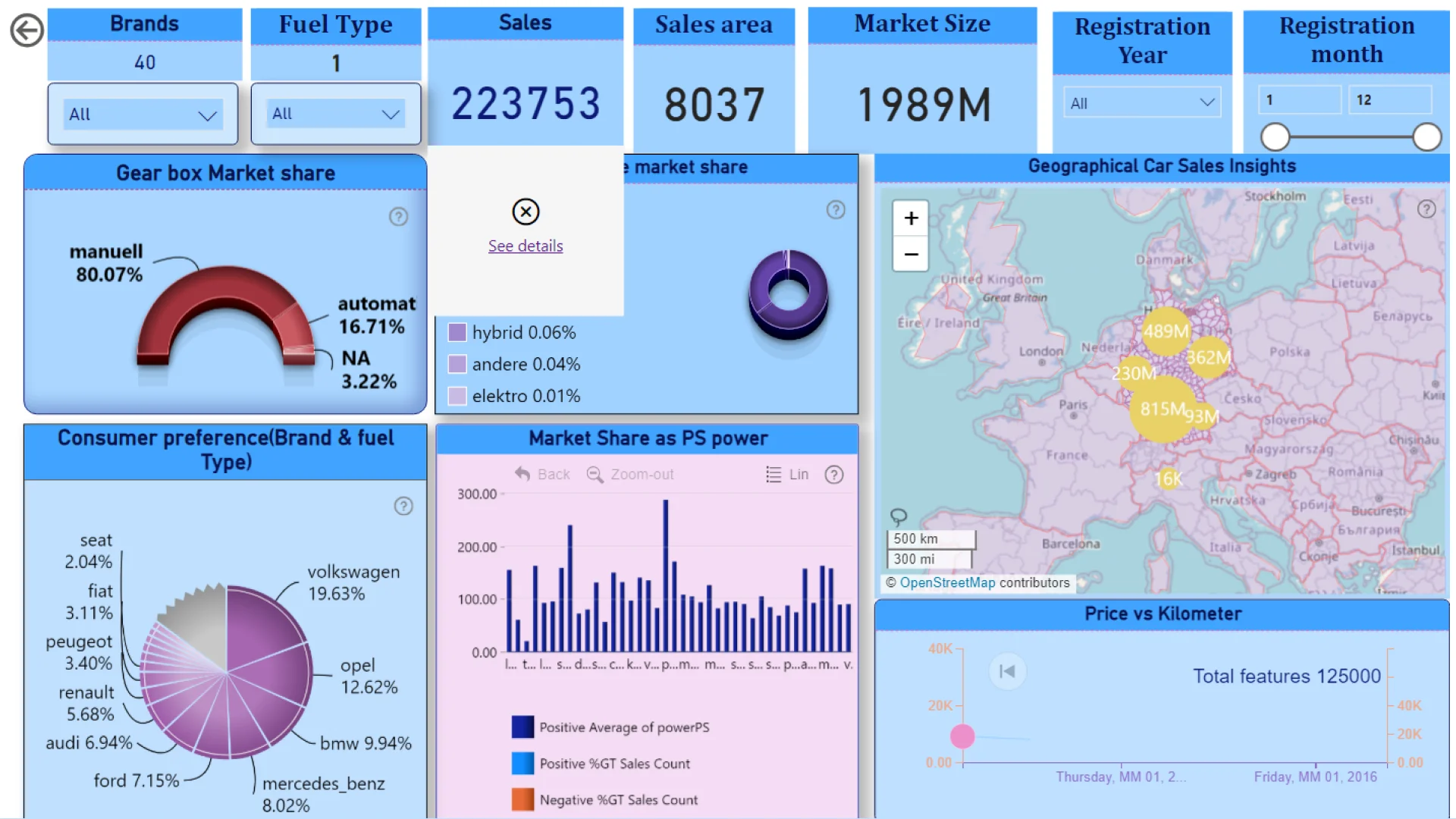Click the tallest bar in PS power chart
This screenshot has height=819, width=1456.
[x=666, y=576]
